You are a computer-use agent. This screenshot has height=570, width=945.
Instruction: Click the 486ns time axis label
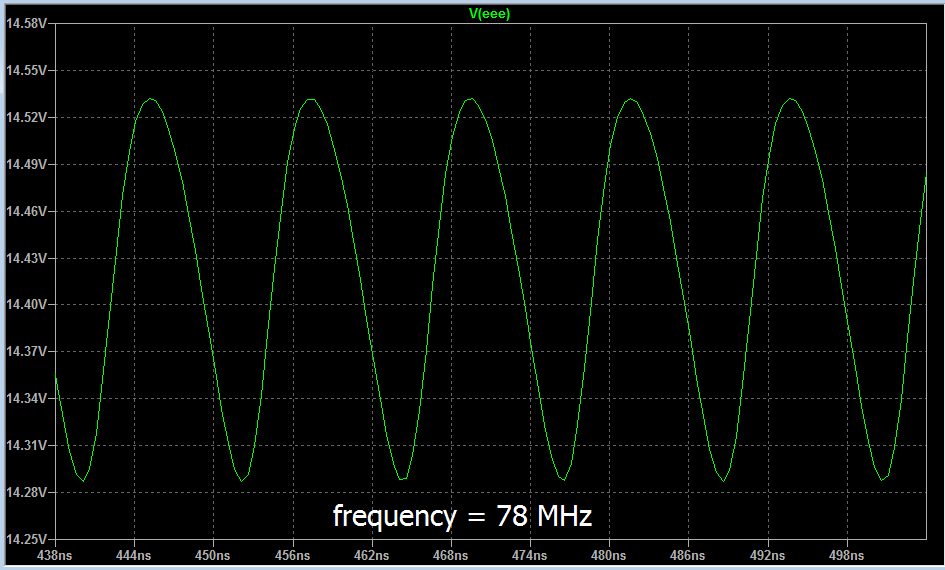(688, 556)
